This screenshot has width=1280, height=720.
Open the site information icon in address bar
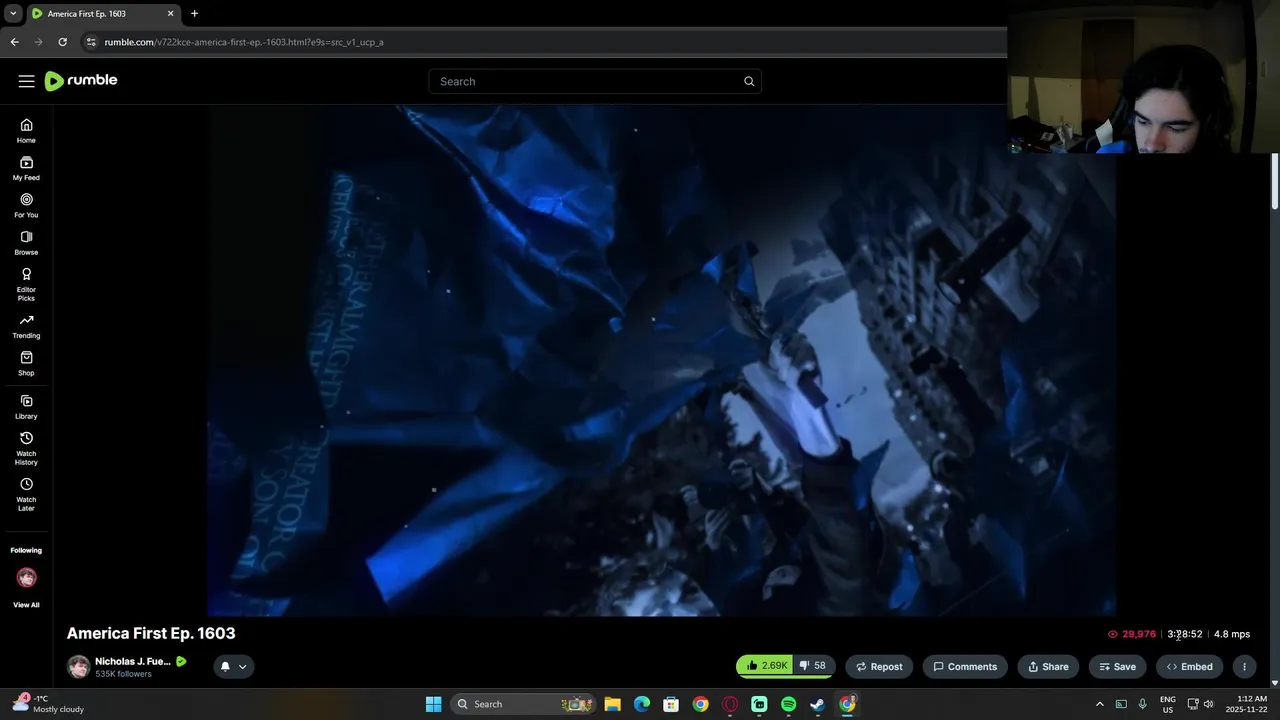coord(91,42)
